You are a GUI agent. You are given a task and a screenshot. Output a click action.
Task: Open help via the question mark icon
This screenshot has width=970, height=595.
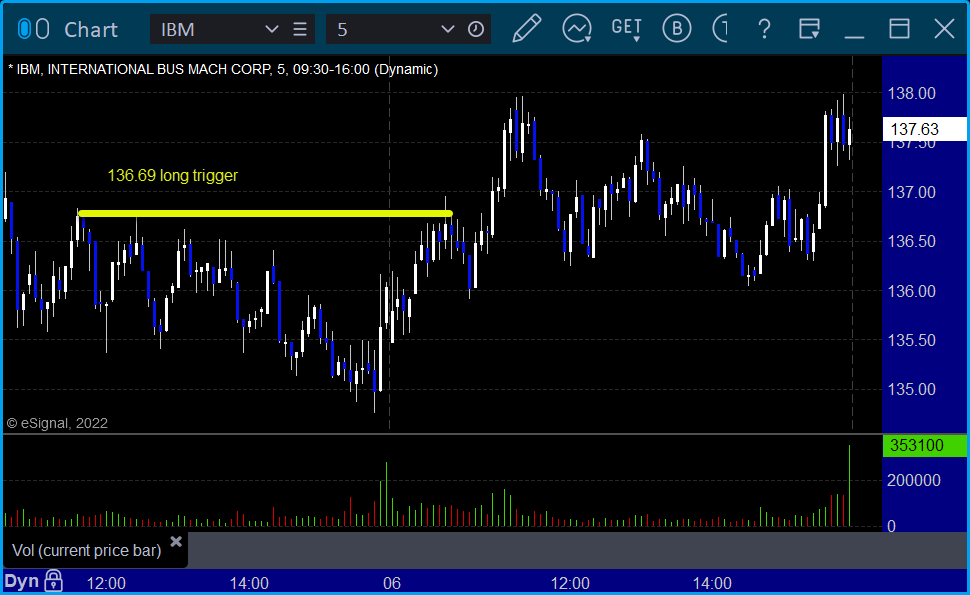click(x=765, y=29)
